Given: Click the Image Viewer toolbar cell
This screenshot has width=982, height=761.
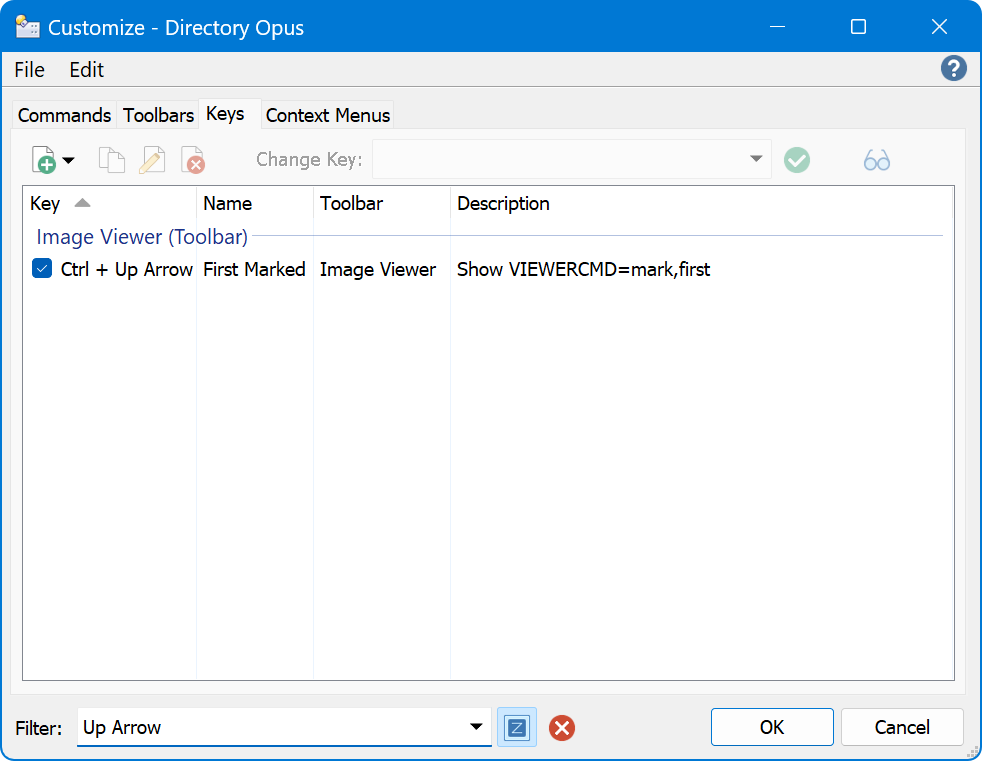Looking at the screenshot, I should pyautogui.click(x=378, y=269).
